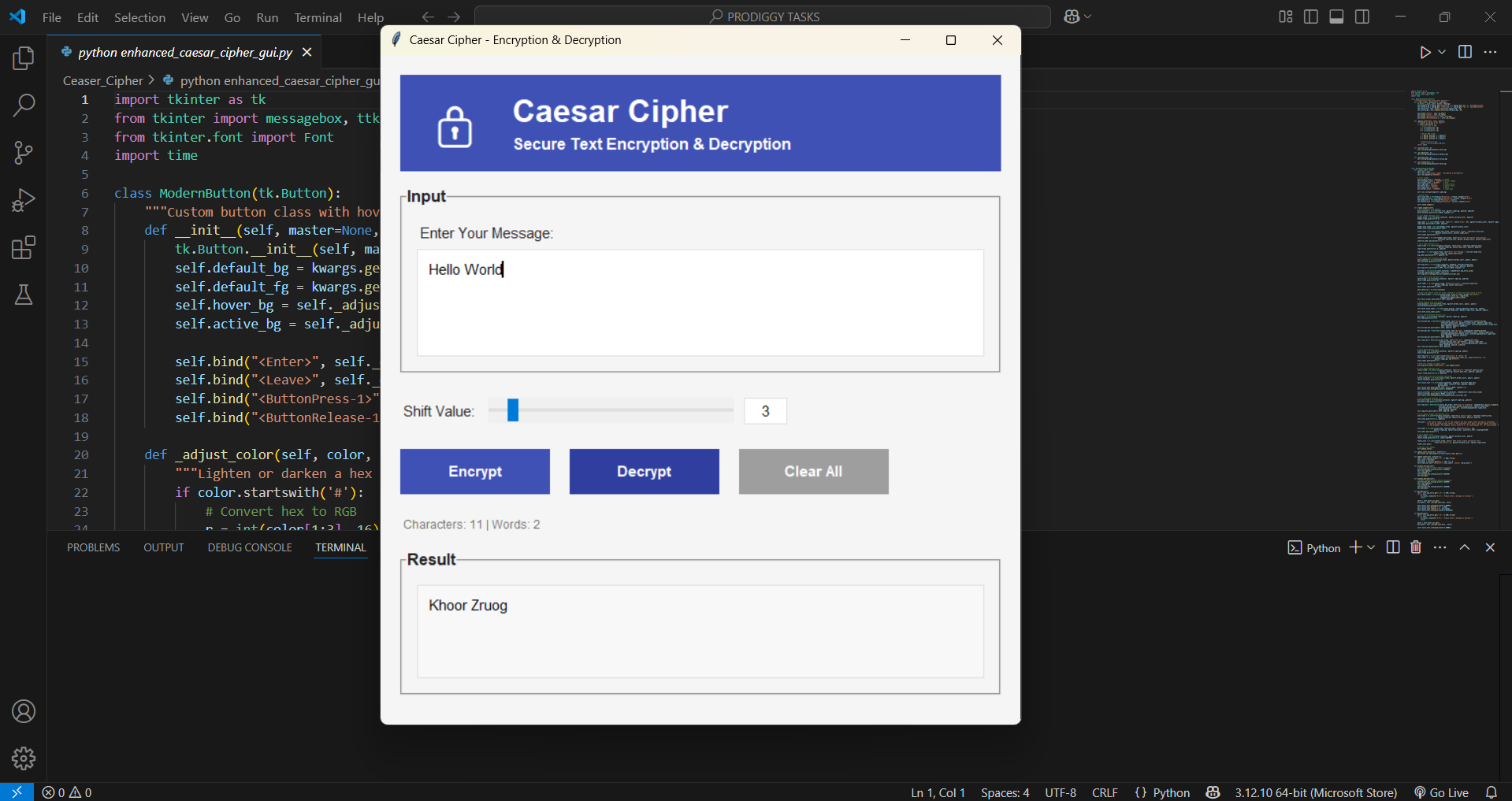Select Python interpreter 3.12.10 64-bit in status bar
The height and width of the screenshot is (801, 1512).
click(1316, 792)
